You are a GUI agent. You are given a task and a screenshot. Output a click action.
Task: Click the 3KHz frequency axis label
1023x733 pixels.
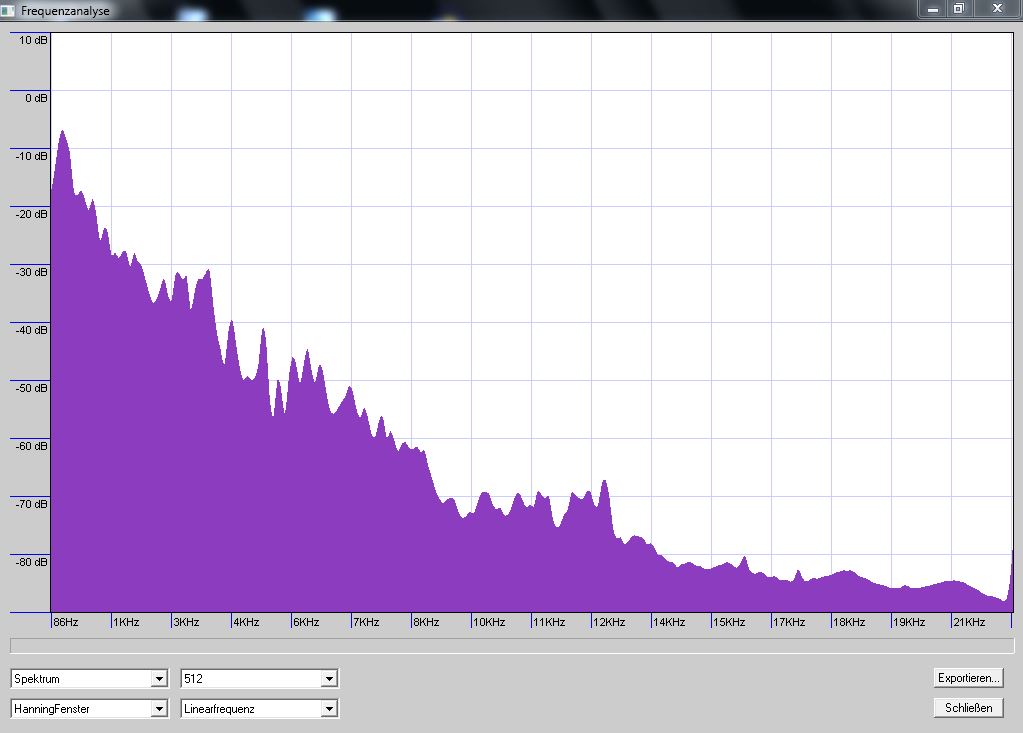pyautogui.click(x=186, y=622)
